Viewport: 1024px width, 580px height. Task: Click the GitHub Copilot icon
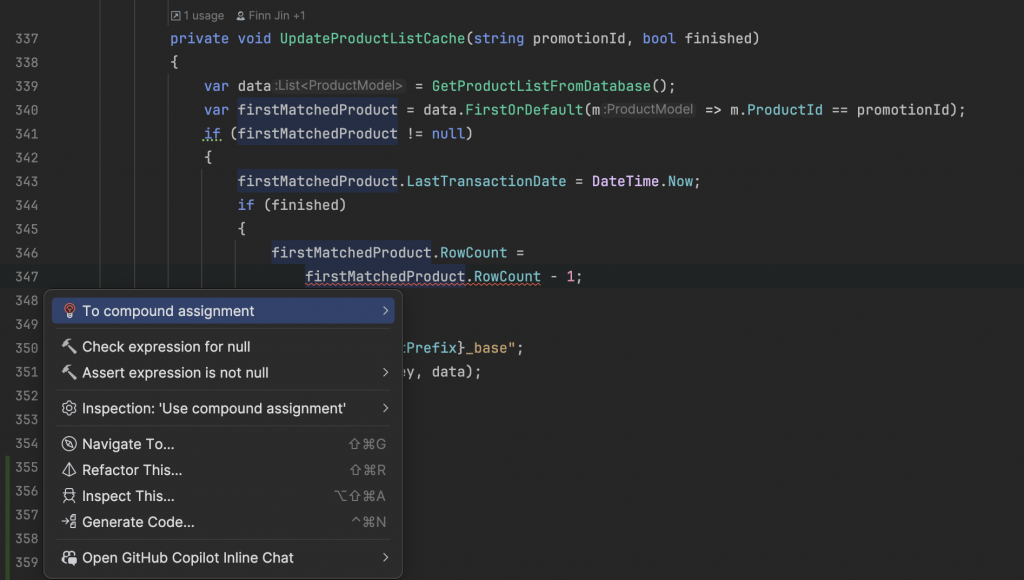click(69, 558)
